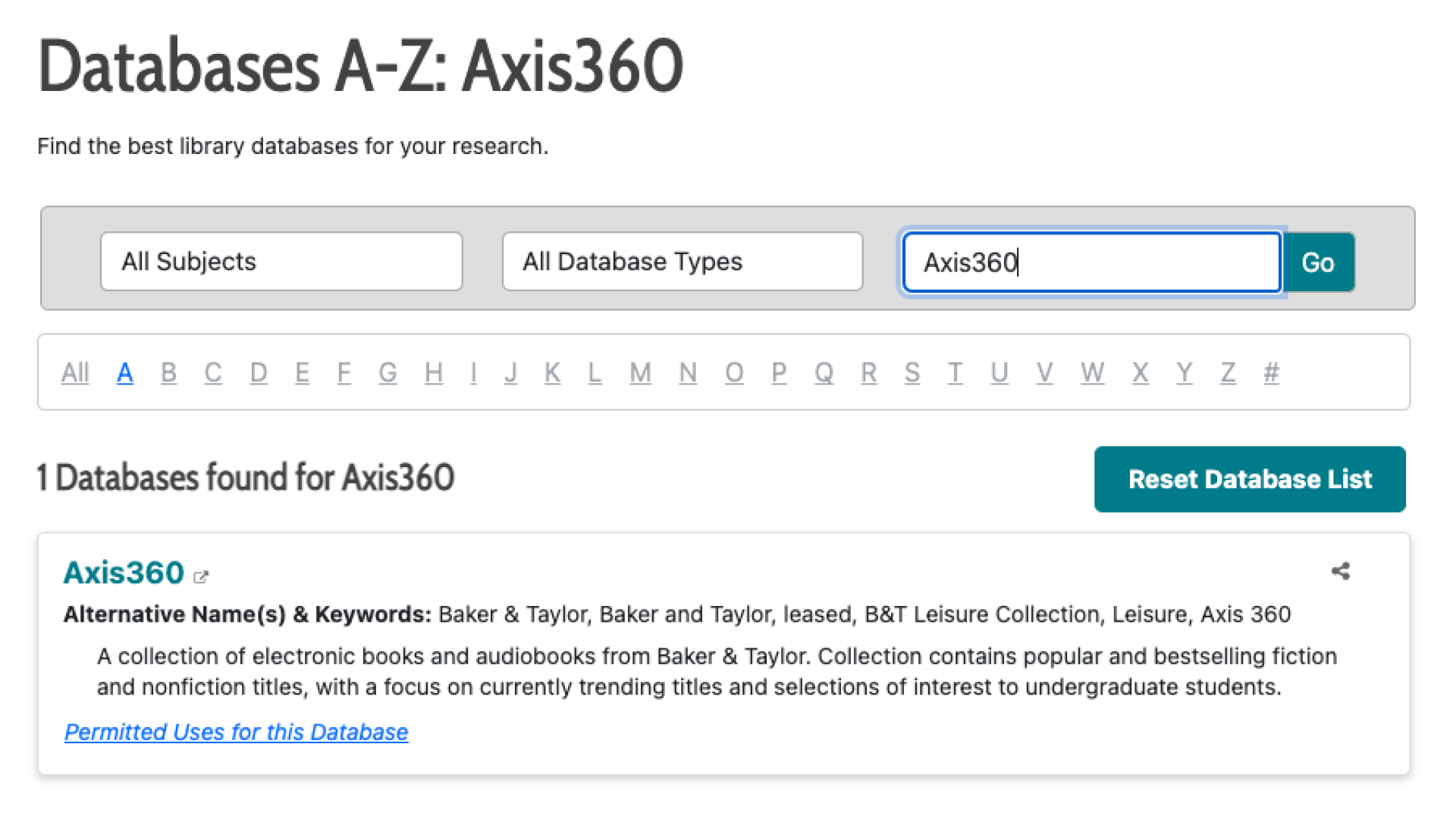1456x819 pixels.
Task: Select the letter W filter
Action: 1092,372
